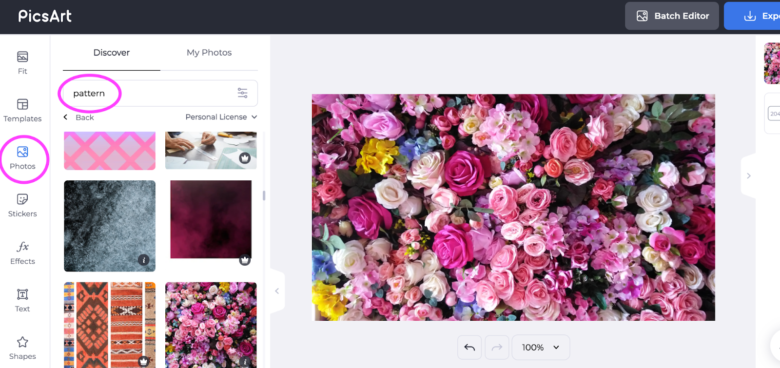The height and width of the screenshot is (368, 780).
Task: Expand the right side panel arrow
Action: [x=748, y=176]
